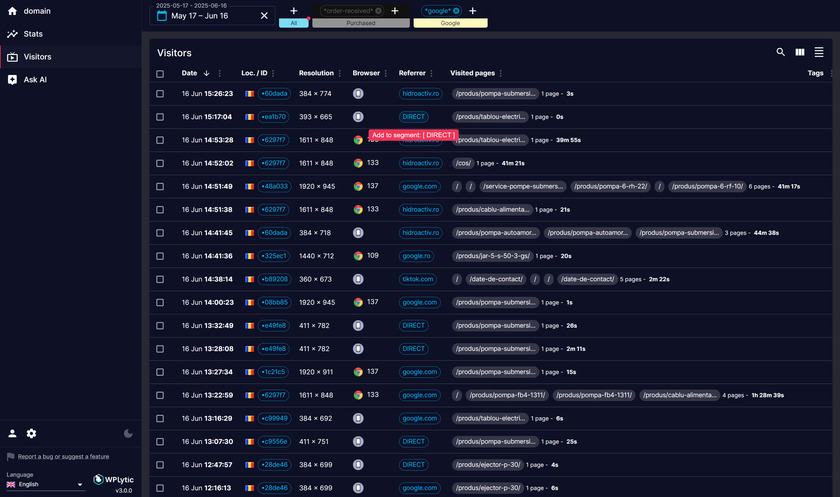
Task: Click the tiktok.com referrer chip
Action: (418, 279)
